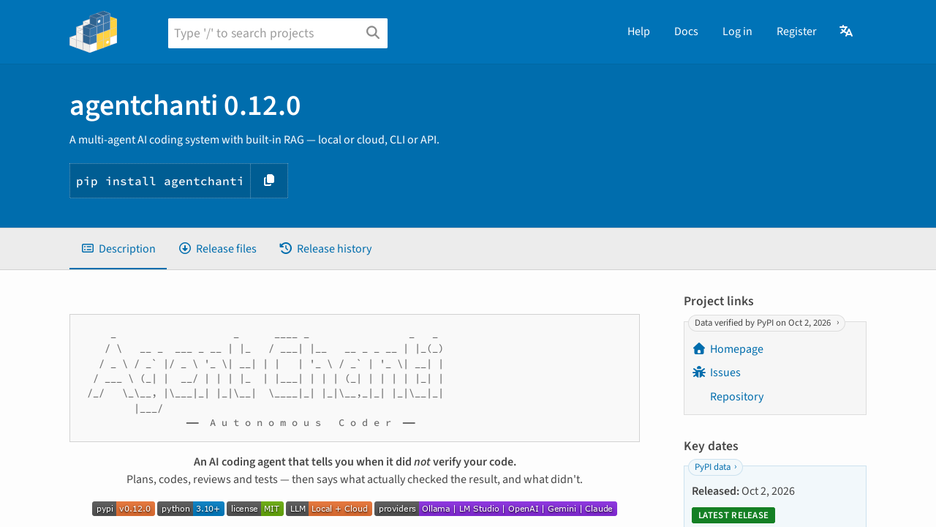Screen dimensions: 936x527
Task: Switch to the Release history tab
Action: (325, 249)
